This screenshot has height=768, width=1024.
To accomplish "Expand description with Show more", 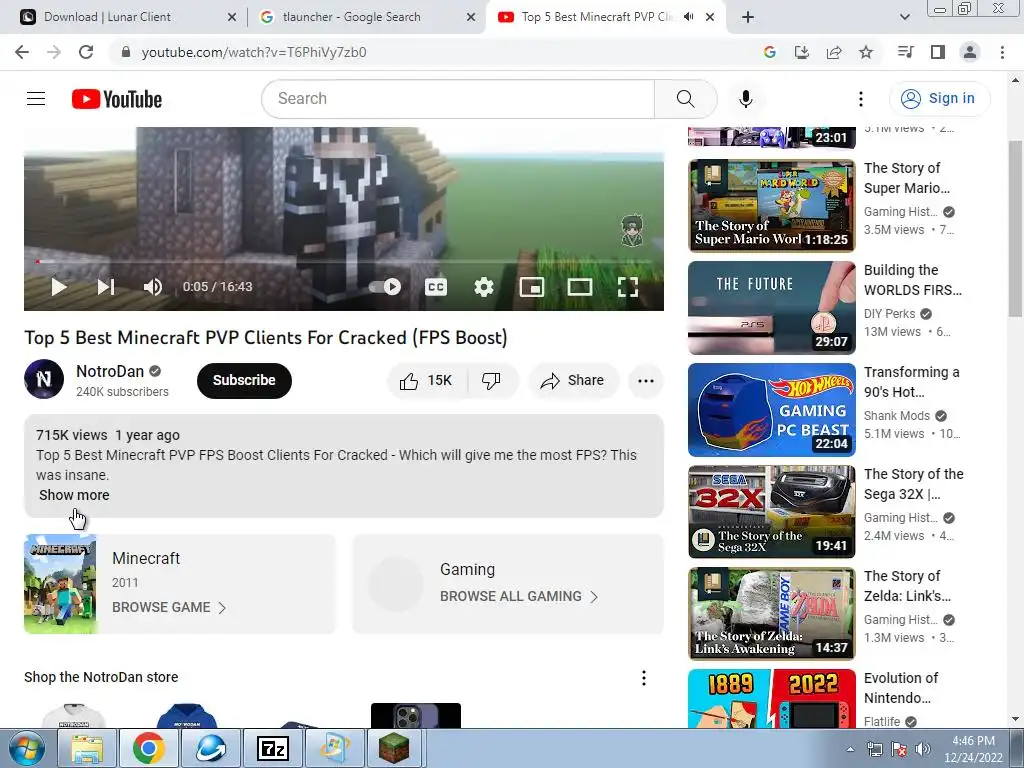I will (x=74, y=495).
